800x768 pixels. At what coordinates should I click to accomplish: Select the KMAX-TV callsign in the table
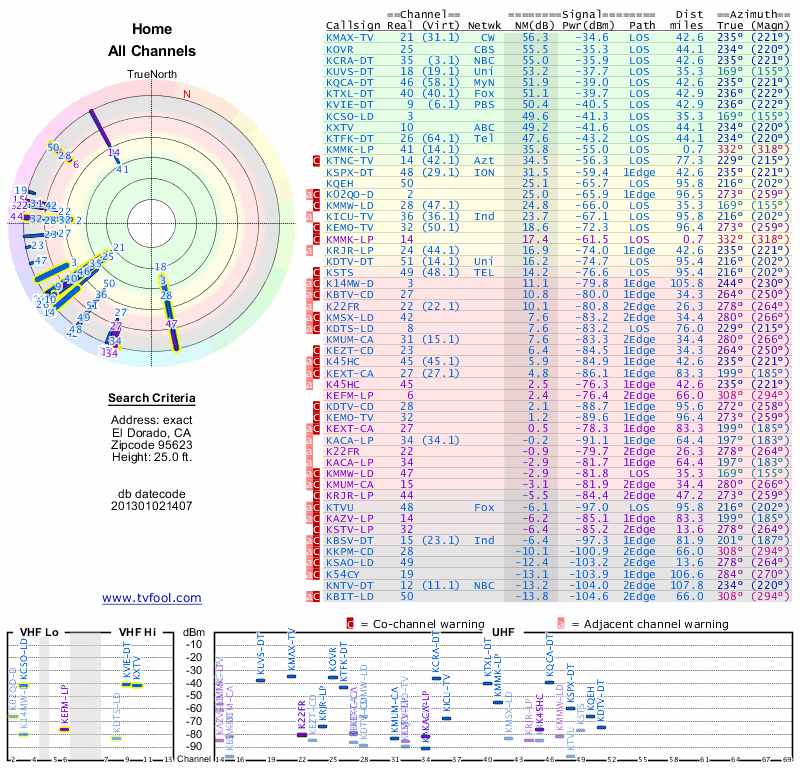point(350,38)
